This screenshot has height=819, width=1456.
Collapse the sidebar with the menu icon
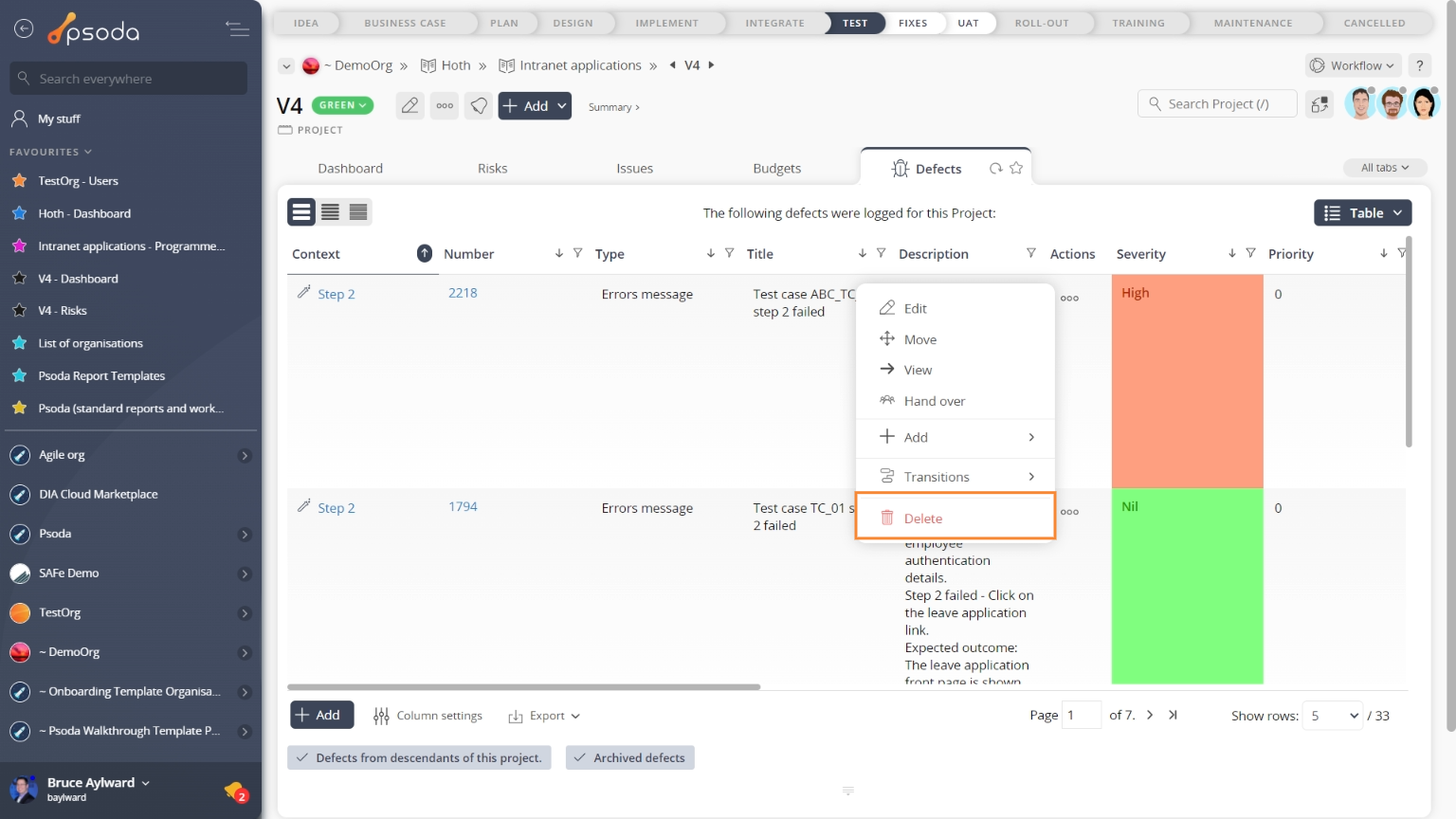237,28
